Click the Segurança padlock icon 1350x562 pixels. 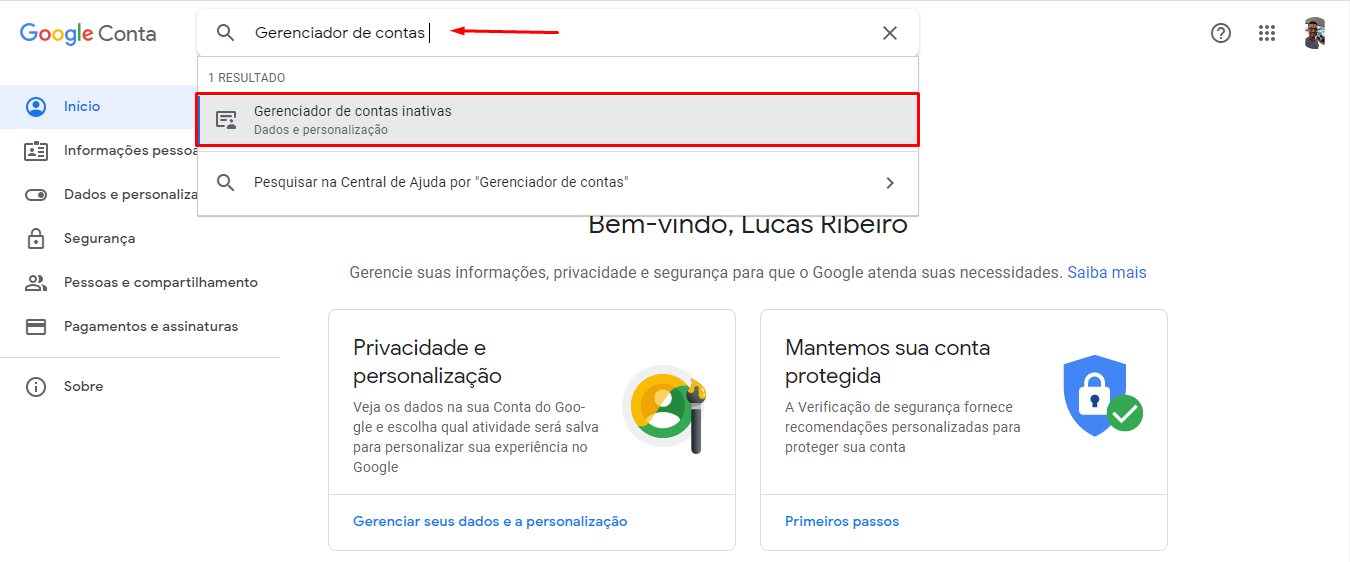pos(36,239)
